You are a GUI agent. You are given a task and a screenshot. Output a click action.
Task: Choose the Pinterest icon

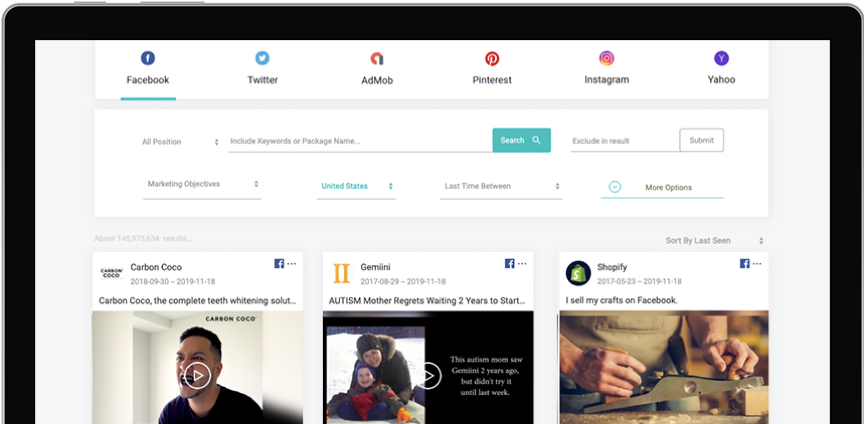(x=492, y=59)
